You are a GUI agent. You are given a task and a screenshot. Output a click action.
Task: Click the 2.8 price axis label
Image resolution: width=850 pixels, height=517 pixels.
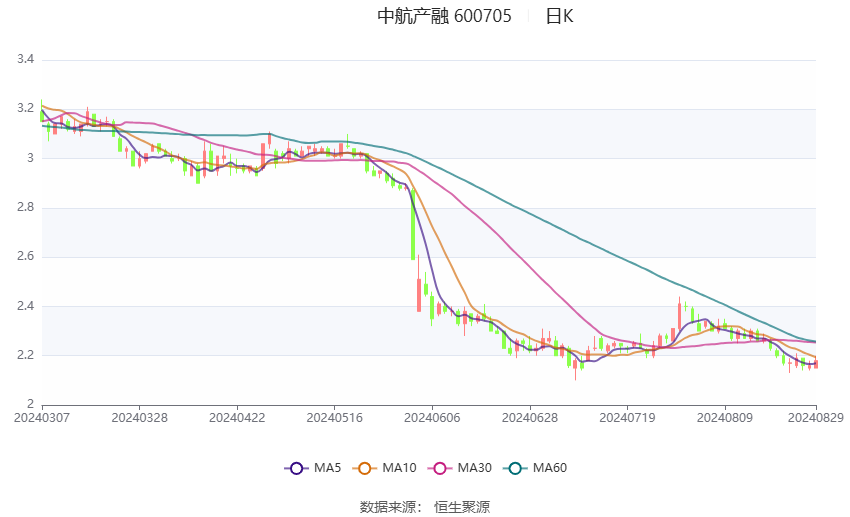(25, 207)
